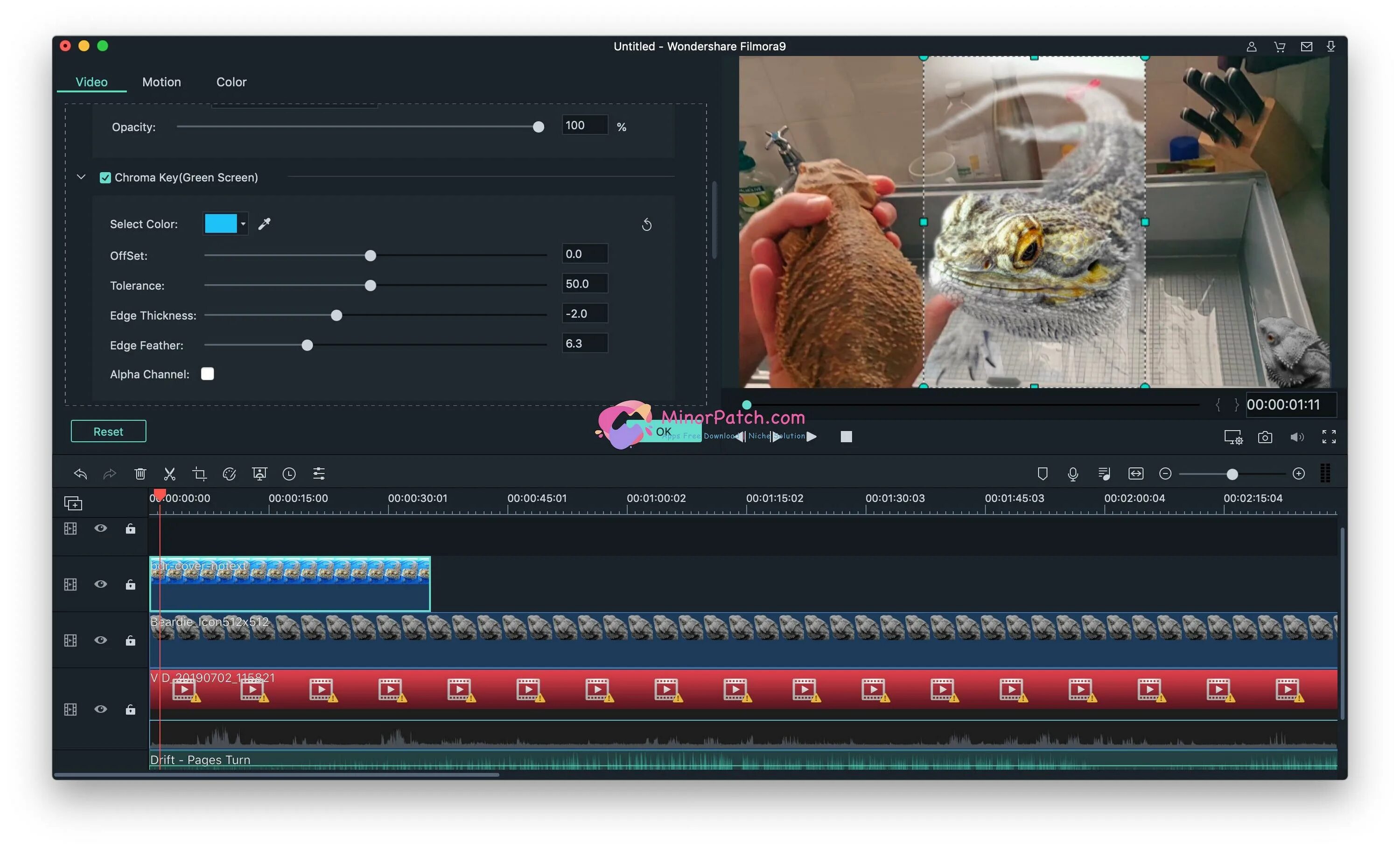
Task: Disable Chroma Key(Green Screen) checkbox
Action: pyautogui.click(x=105, y=178)
